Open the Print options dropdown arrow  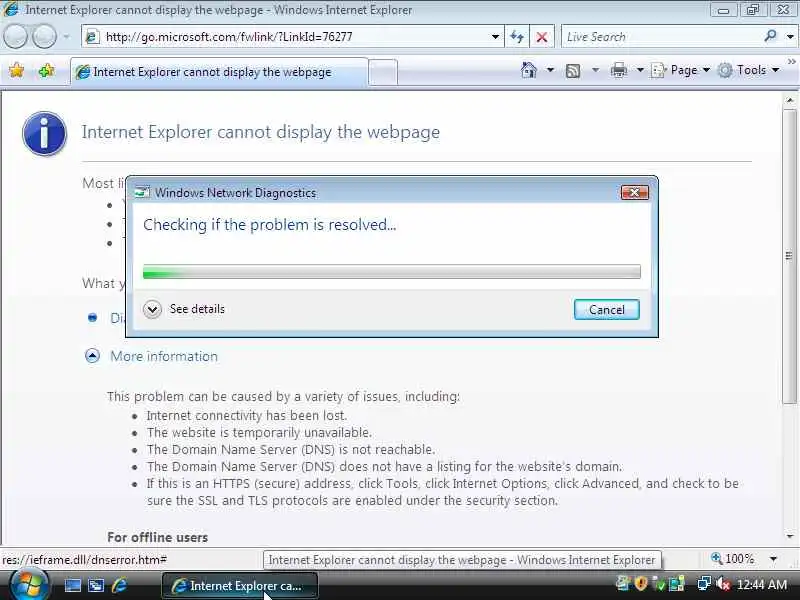pos(640,70)
